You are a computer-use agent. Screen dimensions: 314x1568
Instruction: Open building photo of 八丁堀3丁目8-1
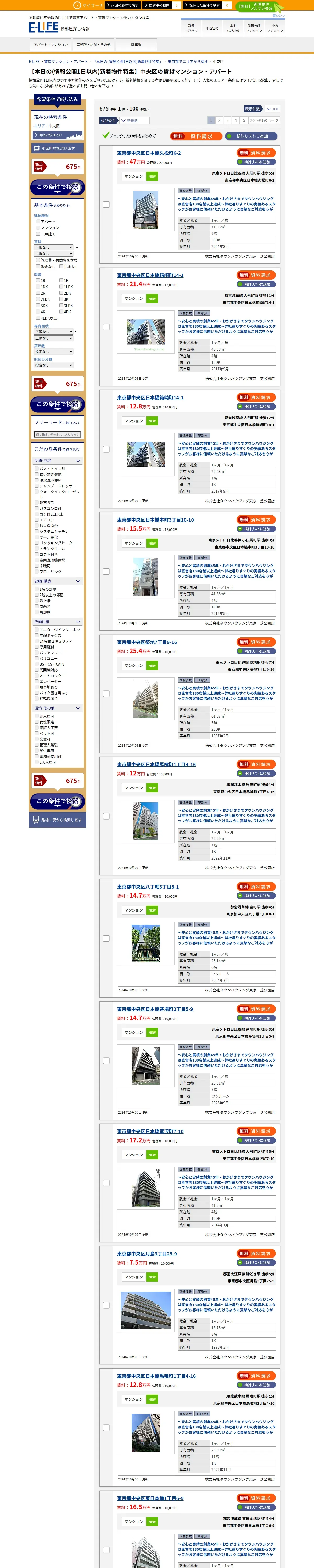[x=146, y=943]
